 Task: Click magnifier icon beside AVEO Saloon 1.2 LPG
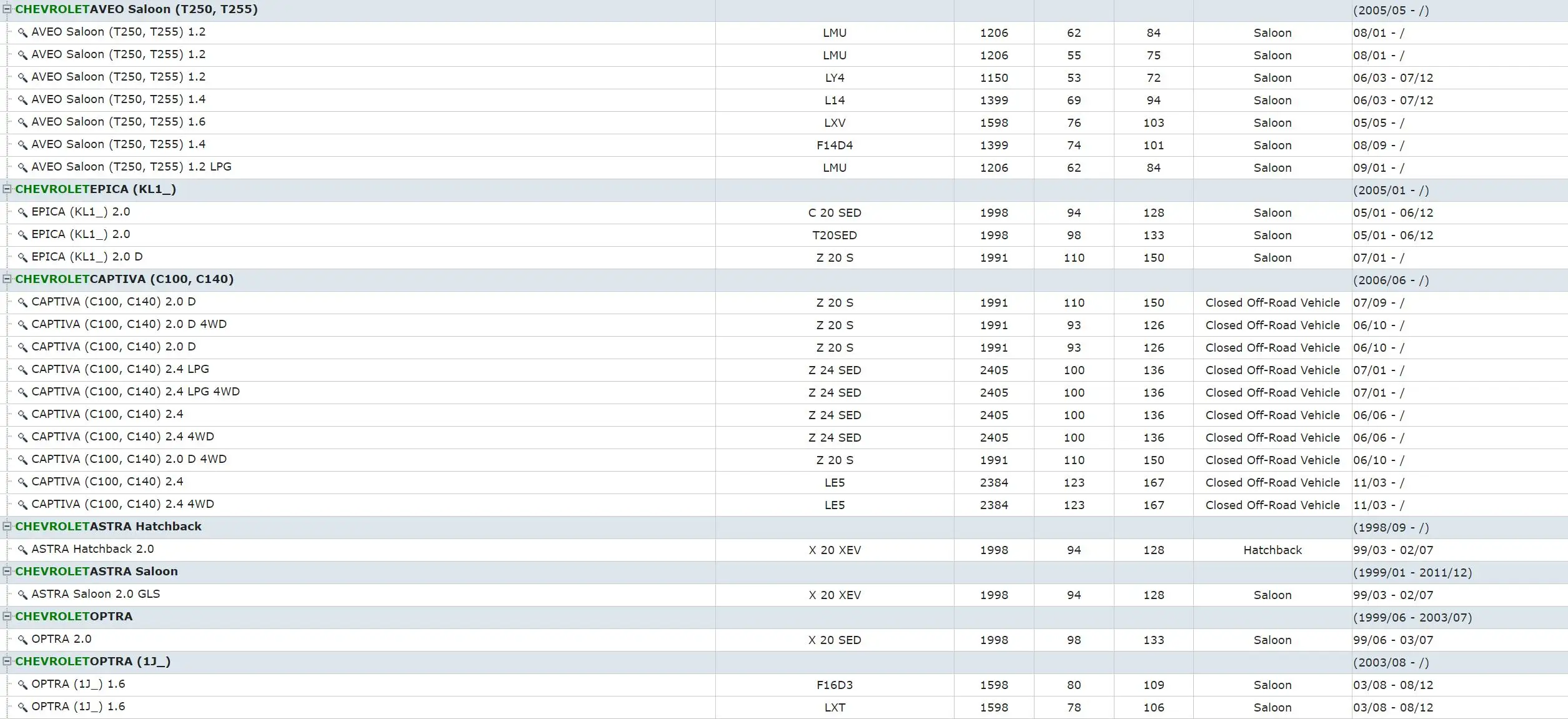tap(22, 167)
